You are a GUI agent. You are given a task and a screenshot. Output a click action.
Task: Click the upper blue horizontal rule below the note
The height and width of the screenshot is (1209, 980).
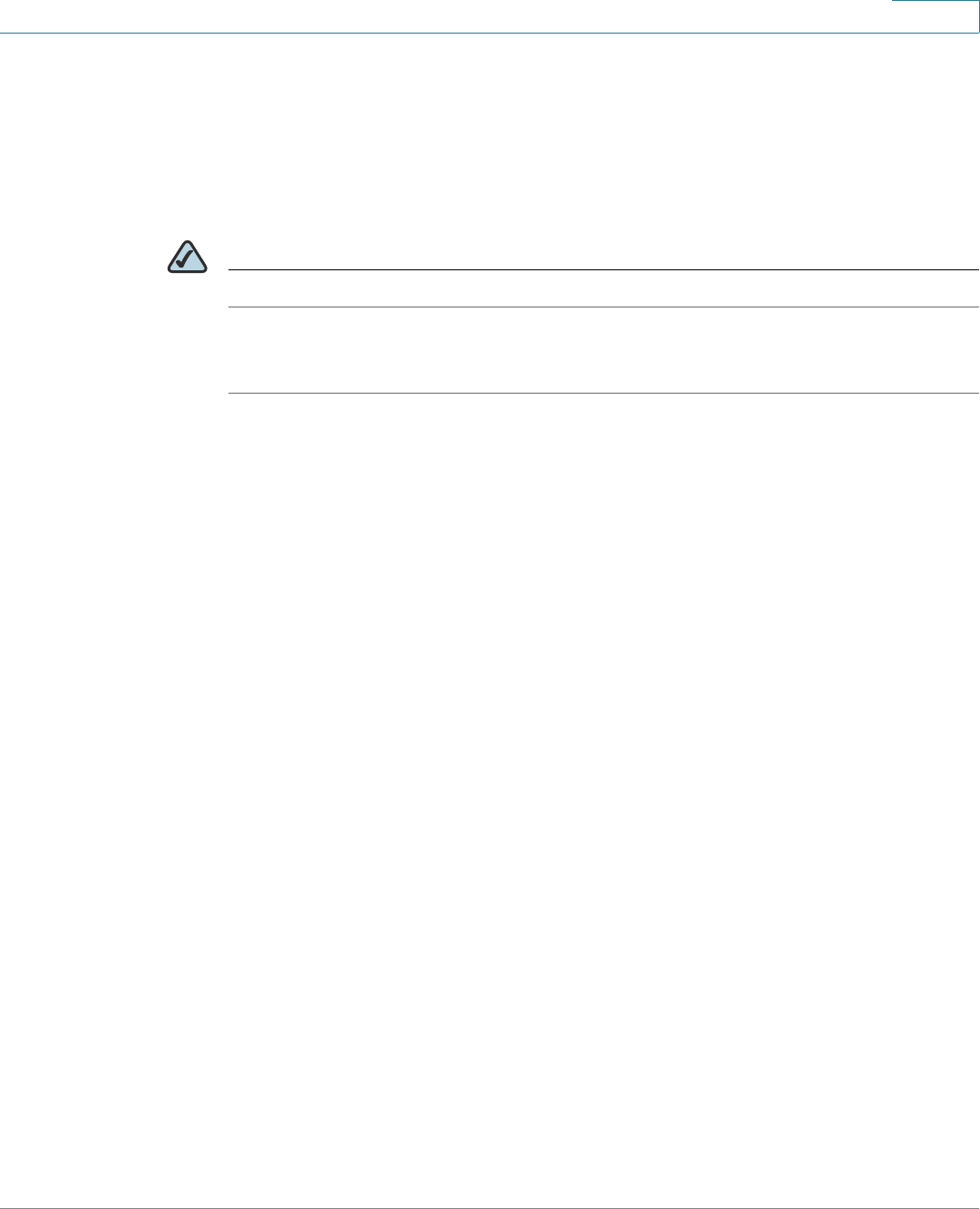click(604, 307)
